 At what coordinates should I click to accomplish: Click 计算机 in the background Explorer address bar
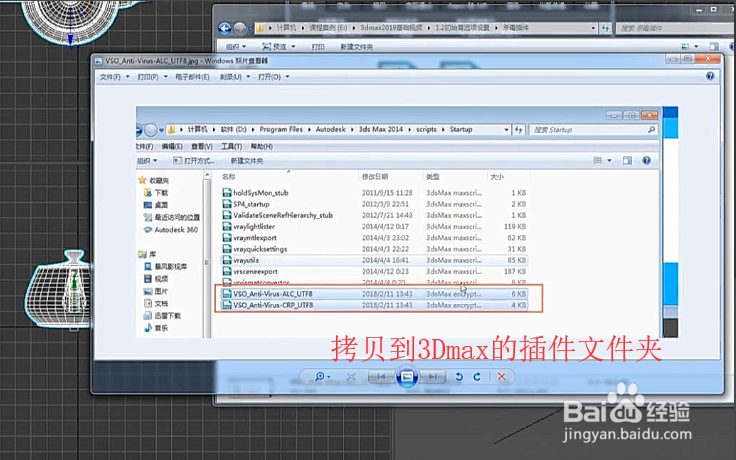(286, 28)
